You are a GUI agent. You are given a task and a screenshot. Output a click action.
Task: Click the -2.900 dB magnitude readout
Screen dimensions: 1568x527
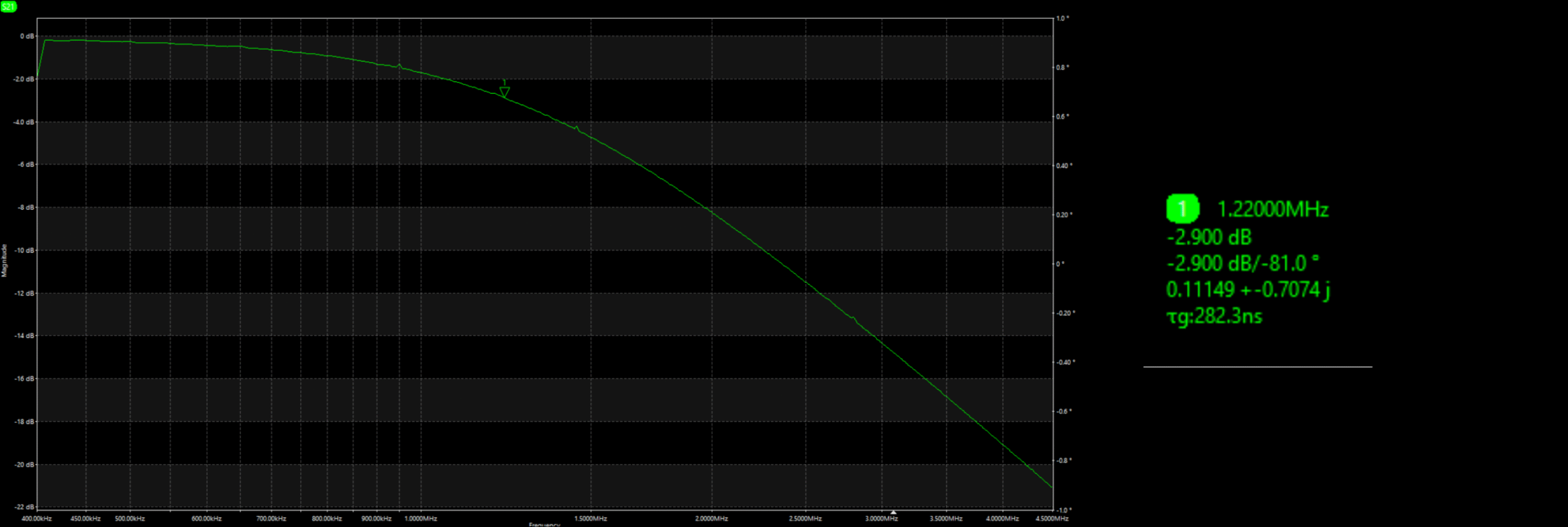click(x=1209, y=237)
